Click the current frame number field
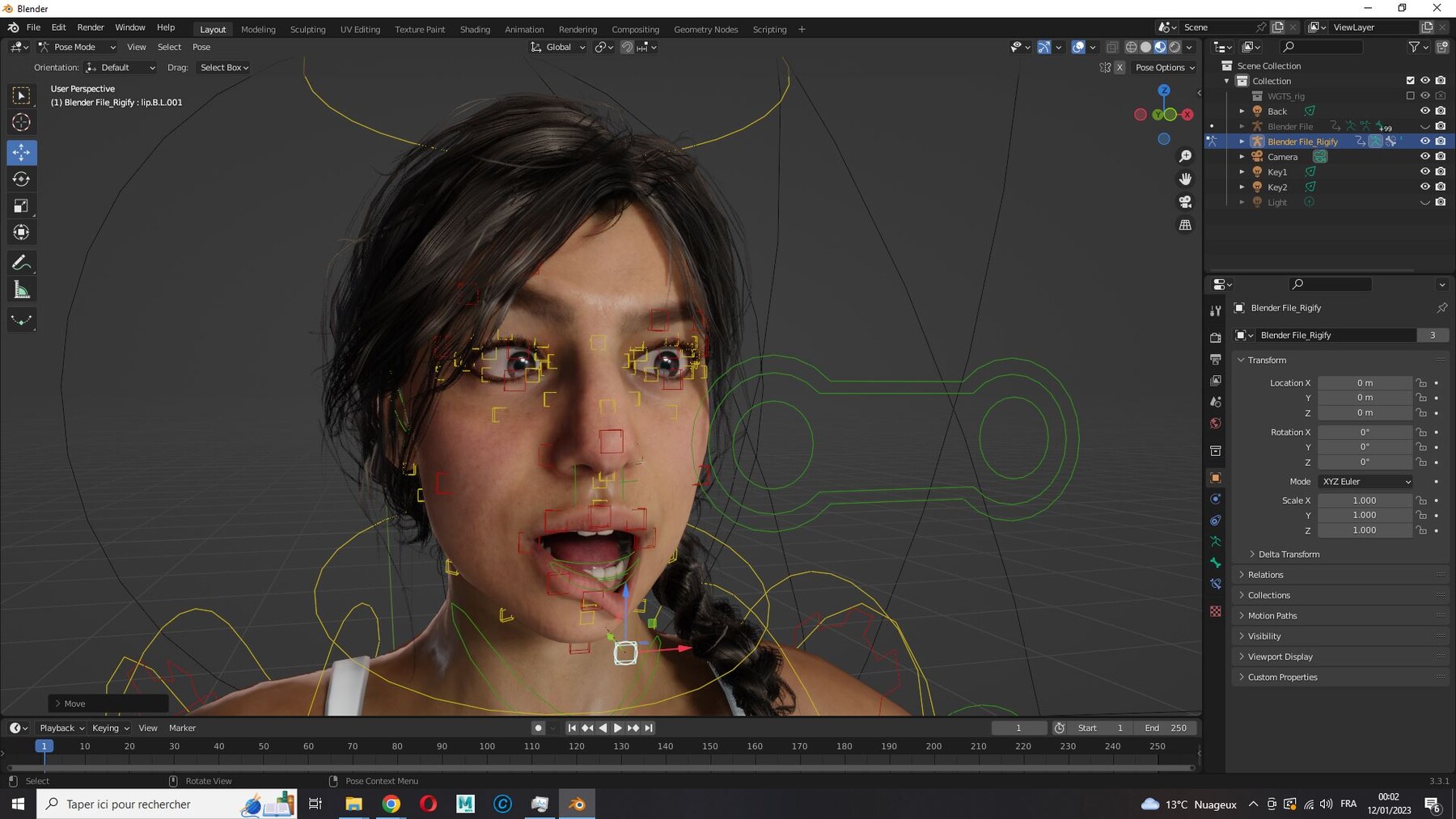Screen dimensions: 1456x819 (1018, 728)
